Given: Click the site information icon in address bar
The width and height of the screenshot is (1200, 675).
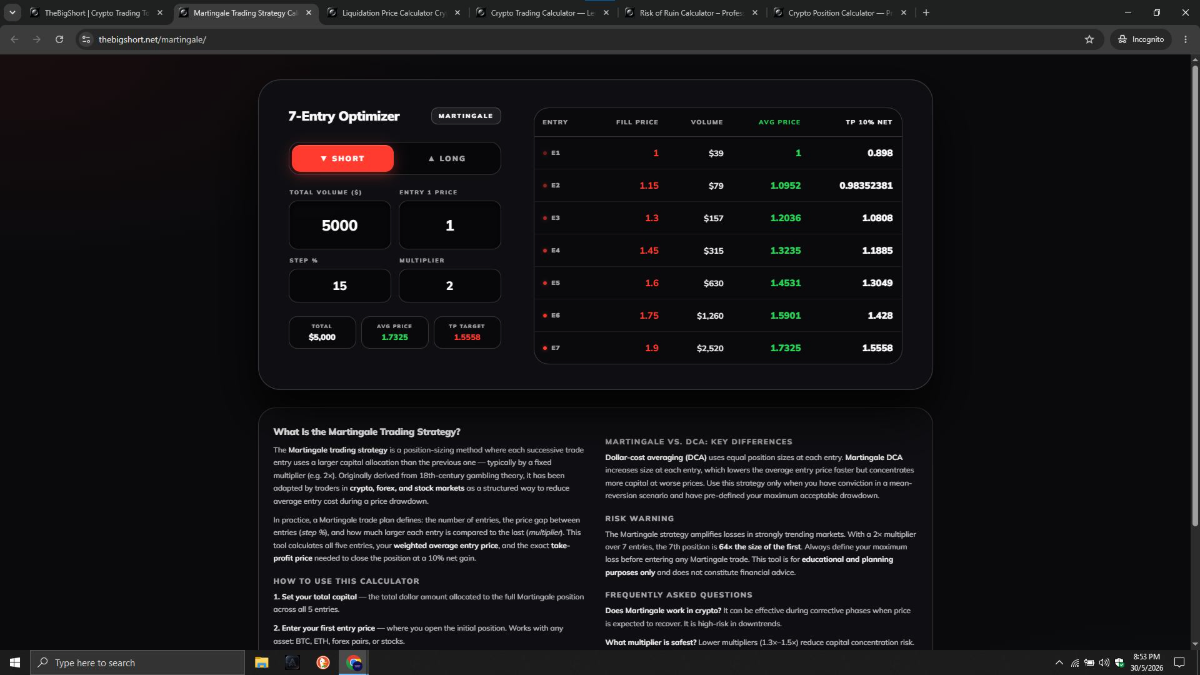Looking at the screenshot, I should (x=86, y=39).
